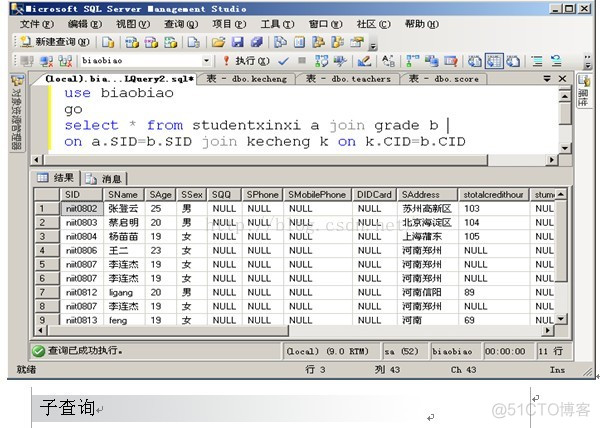
Task: Uncomment the selected lines
Action: click(556, 61)
